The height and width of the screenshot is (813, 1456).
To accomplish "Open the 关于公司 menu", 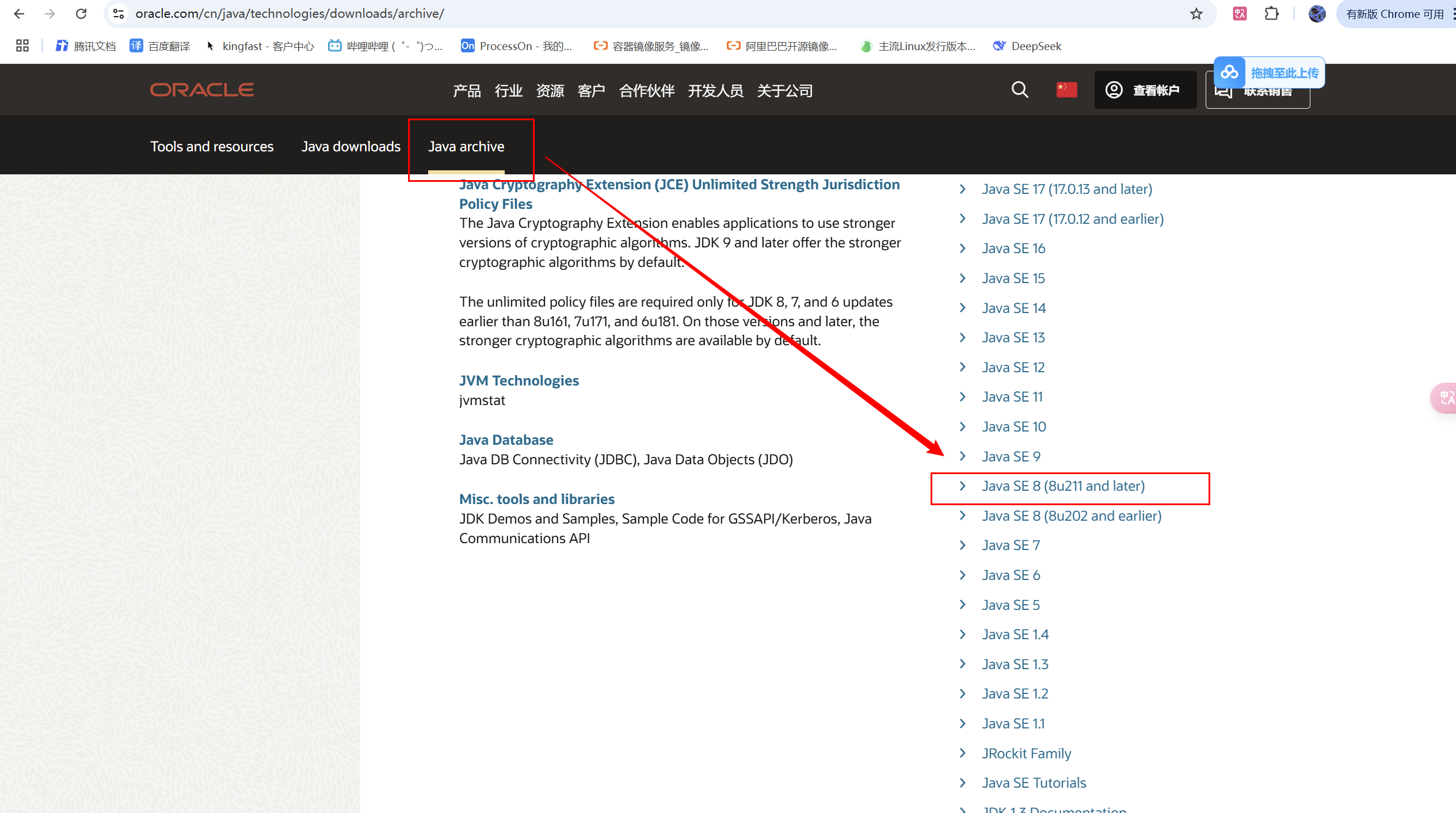I will tap(784, 90).
